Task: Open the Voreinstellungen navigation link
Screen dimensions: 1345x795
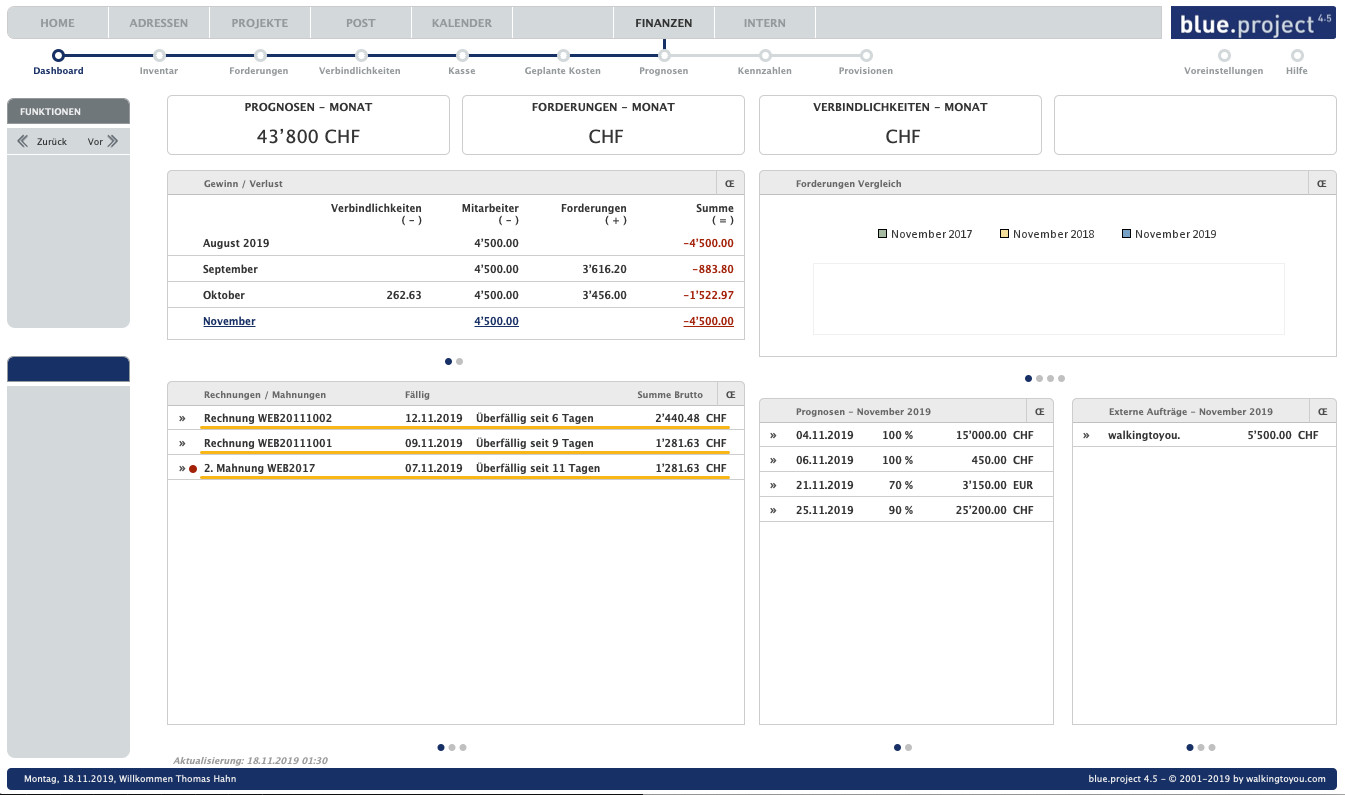Action: (x=1222, y=70)
